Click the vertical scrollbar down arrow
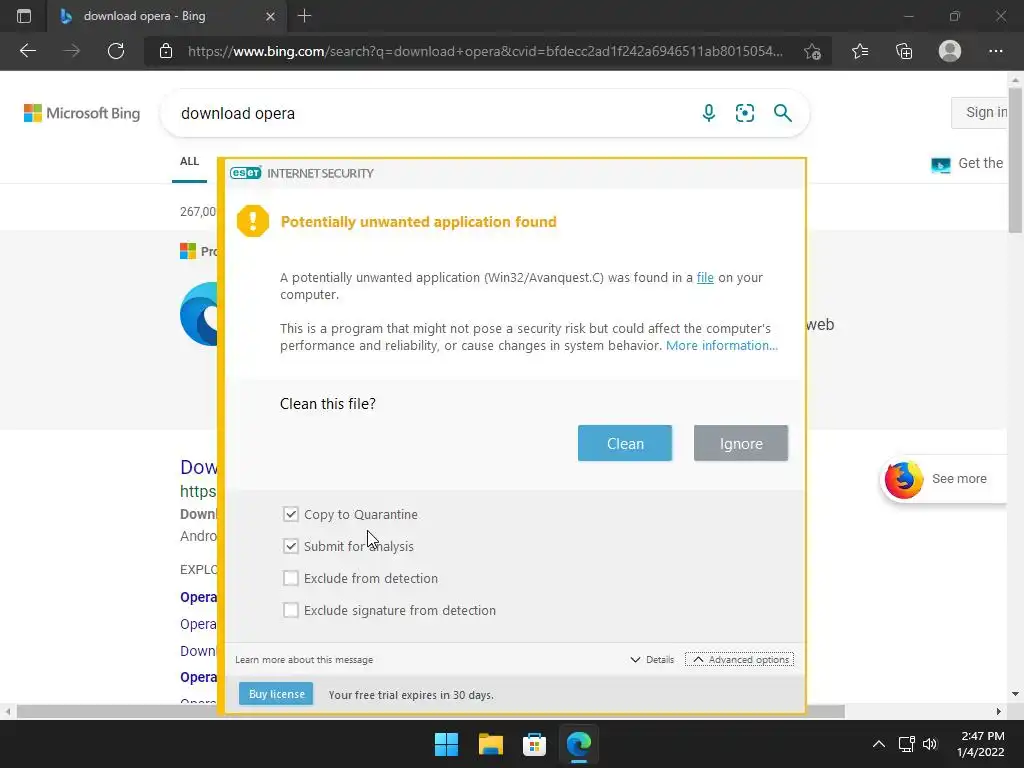The height and width of the screenshot is (768, 1024). coord(1015,694)
